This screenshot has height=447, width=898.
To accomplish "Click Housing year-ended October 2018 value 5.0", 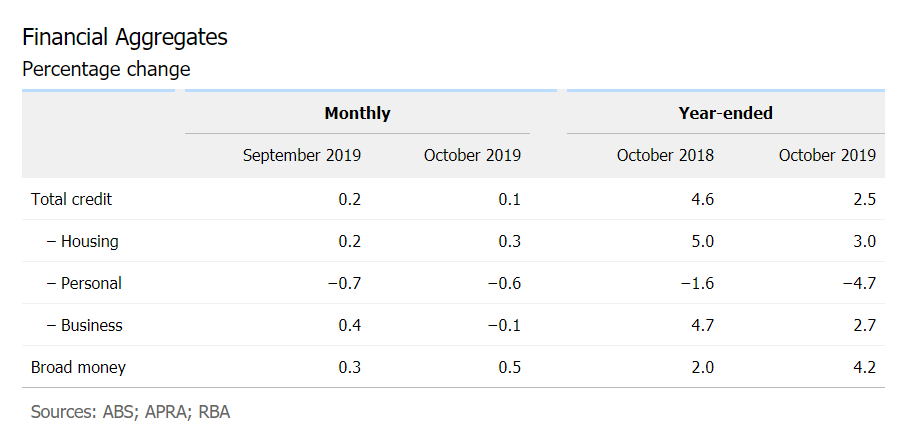I will pos(702,241).
